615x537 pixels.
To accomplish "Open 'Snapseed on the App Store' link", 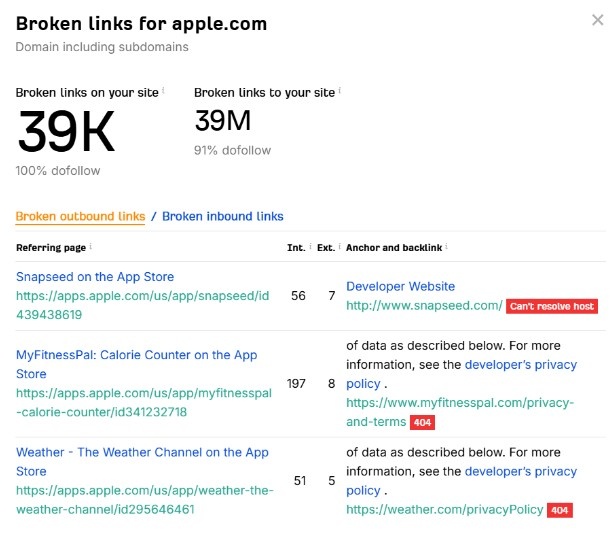I will tap(95, 277).
